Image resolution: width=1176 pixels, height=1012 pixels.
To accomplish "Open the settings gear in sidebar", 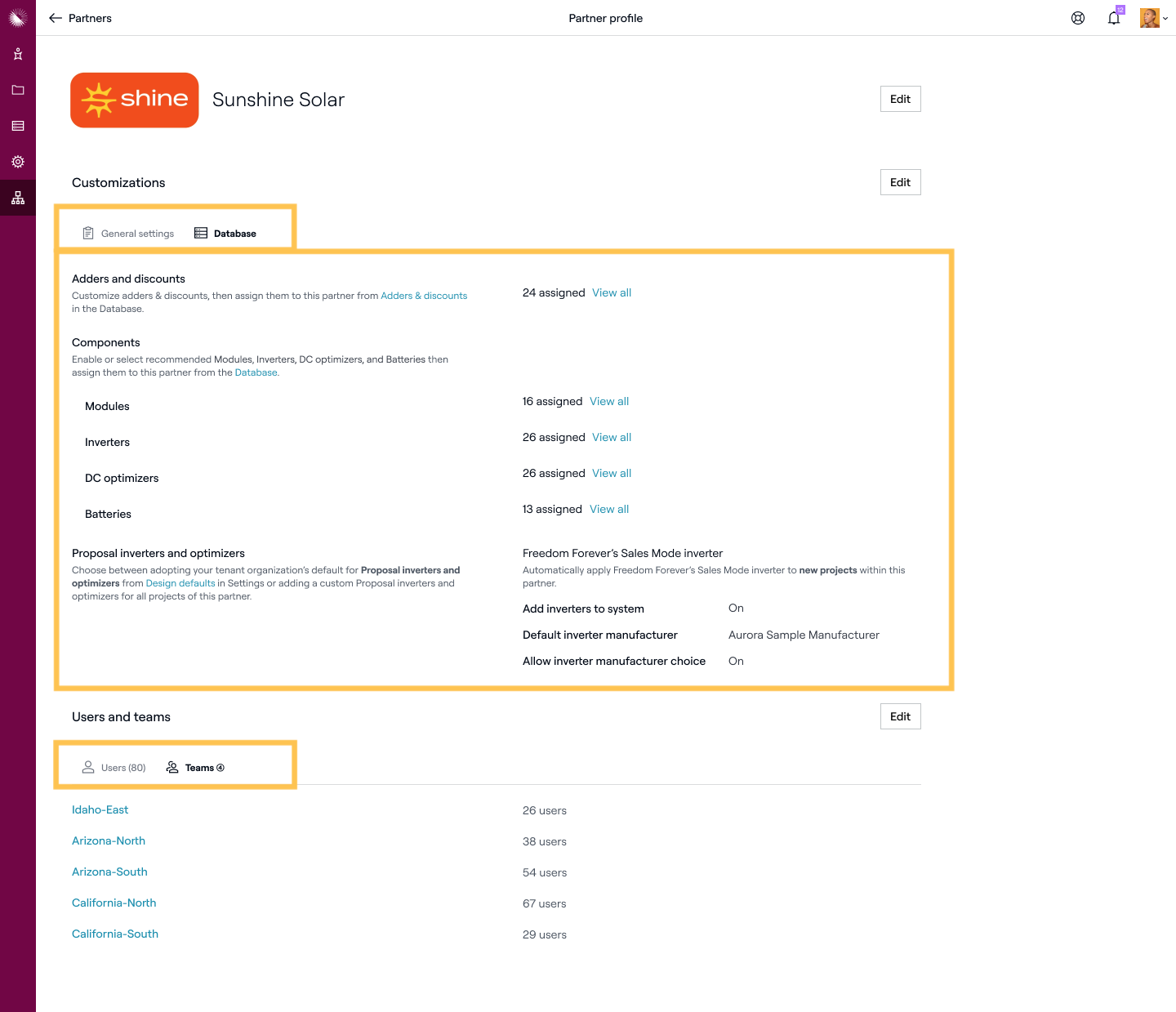I will coord(18,162).
